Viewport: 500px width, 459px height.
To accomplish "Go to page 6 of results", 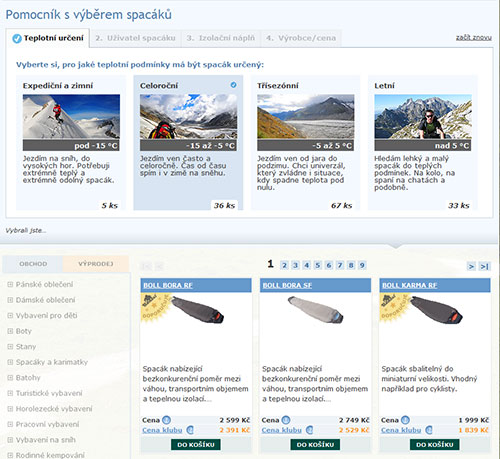I will pos(329,265).
